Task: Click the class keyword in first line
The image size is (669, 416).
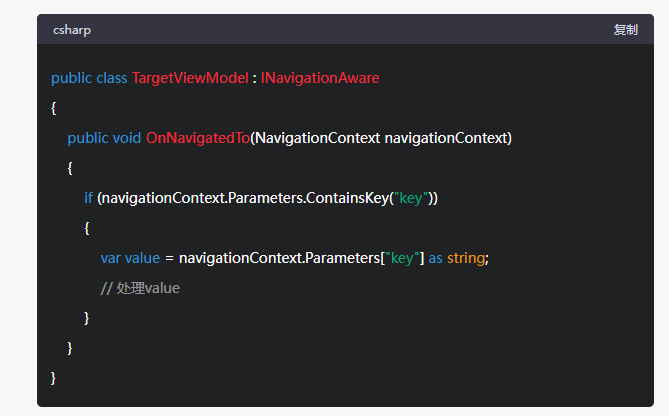Action: [111, 77]
